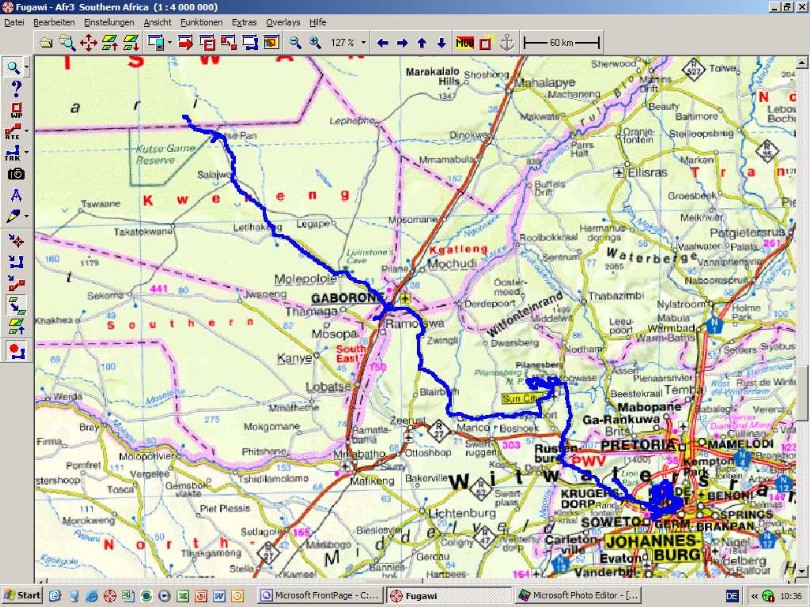Open the Ansicht menu

(x=158, y=22)
